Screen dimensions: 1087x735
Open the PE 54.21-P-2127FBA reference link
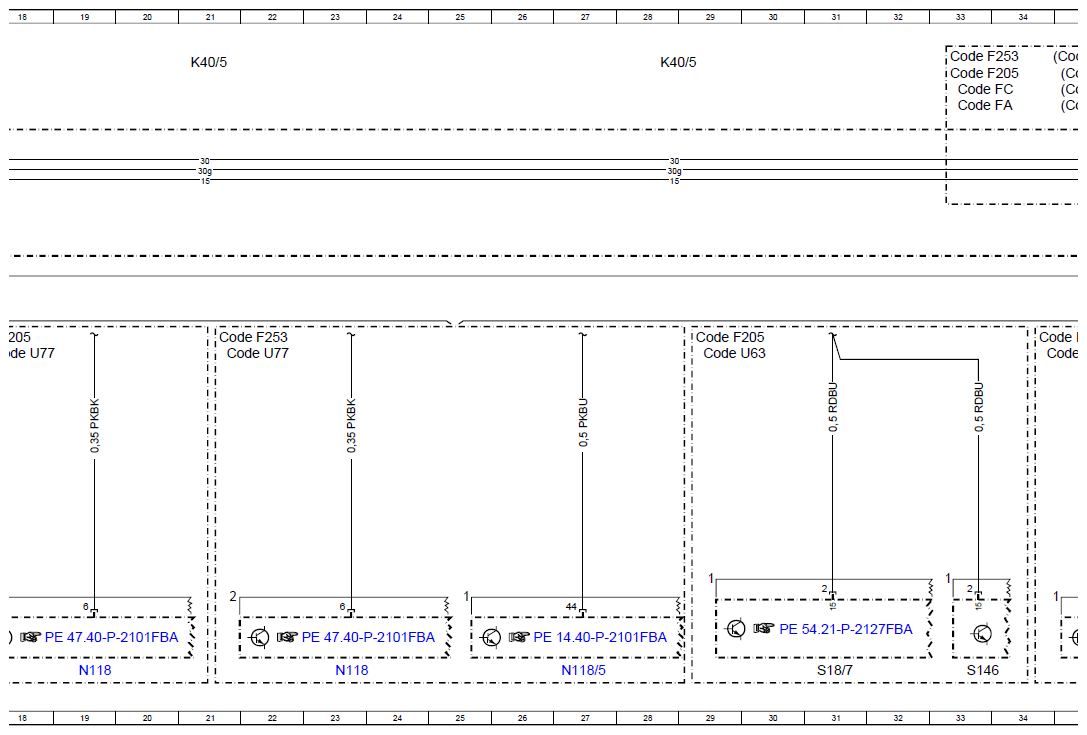pyautogui.click(x=846, y=629)
